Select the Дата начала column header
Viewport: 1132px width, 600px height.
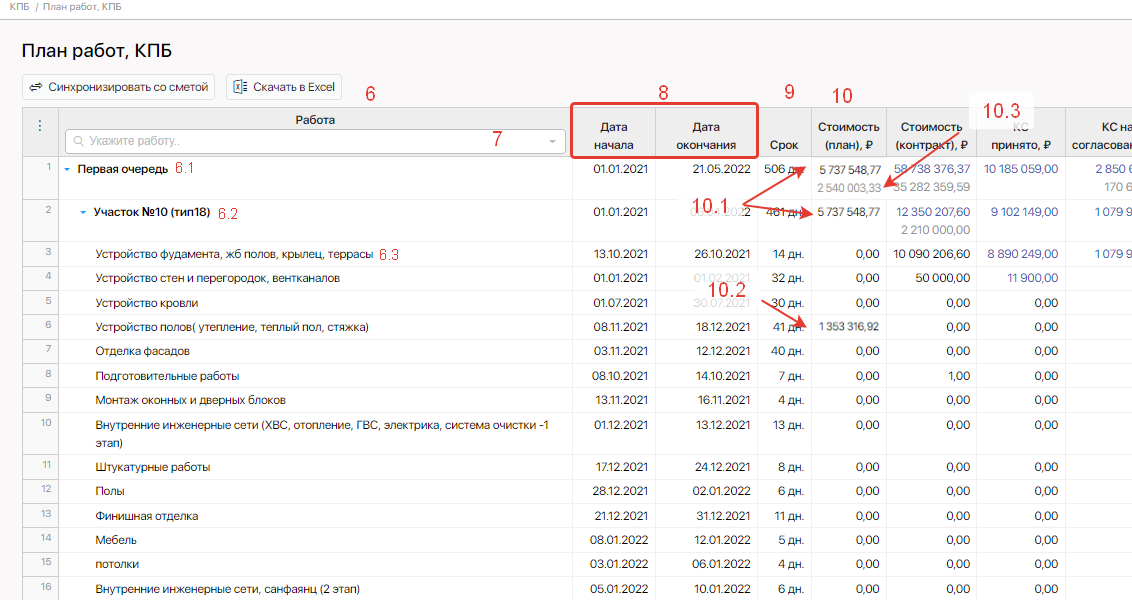pos(613,135)
